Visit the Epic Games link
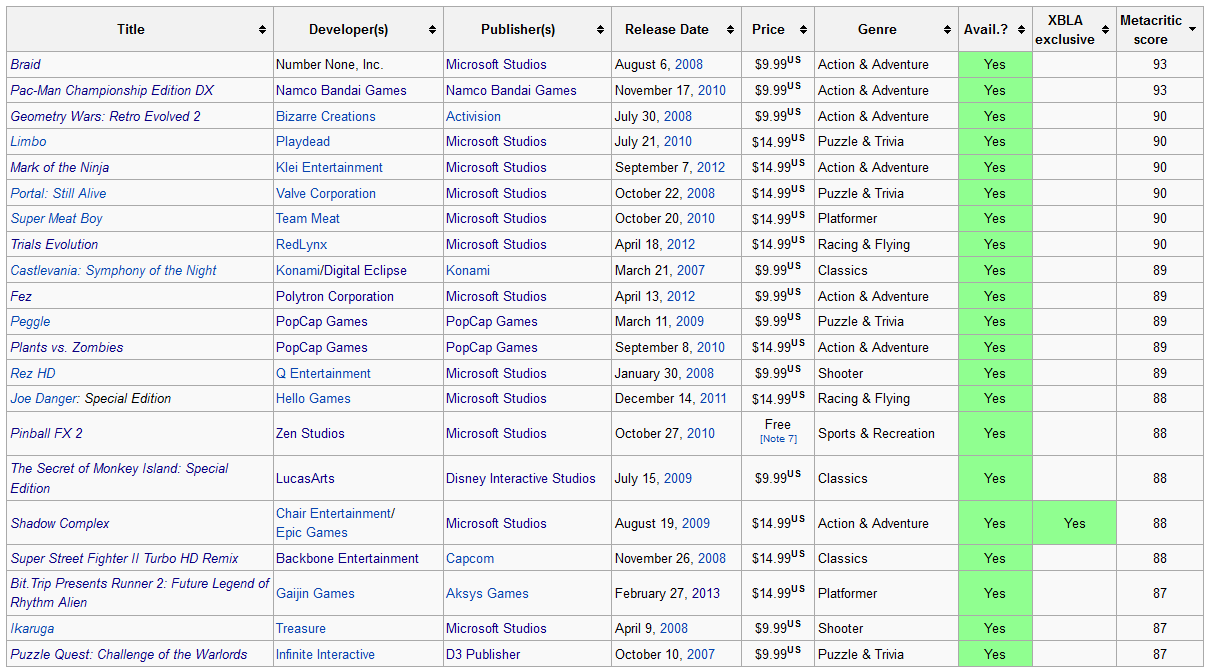Image resolution: width=1211 pixels, height=667 pixels. click(312, 533)
